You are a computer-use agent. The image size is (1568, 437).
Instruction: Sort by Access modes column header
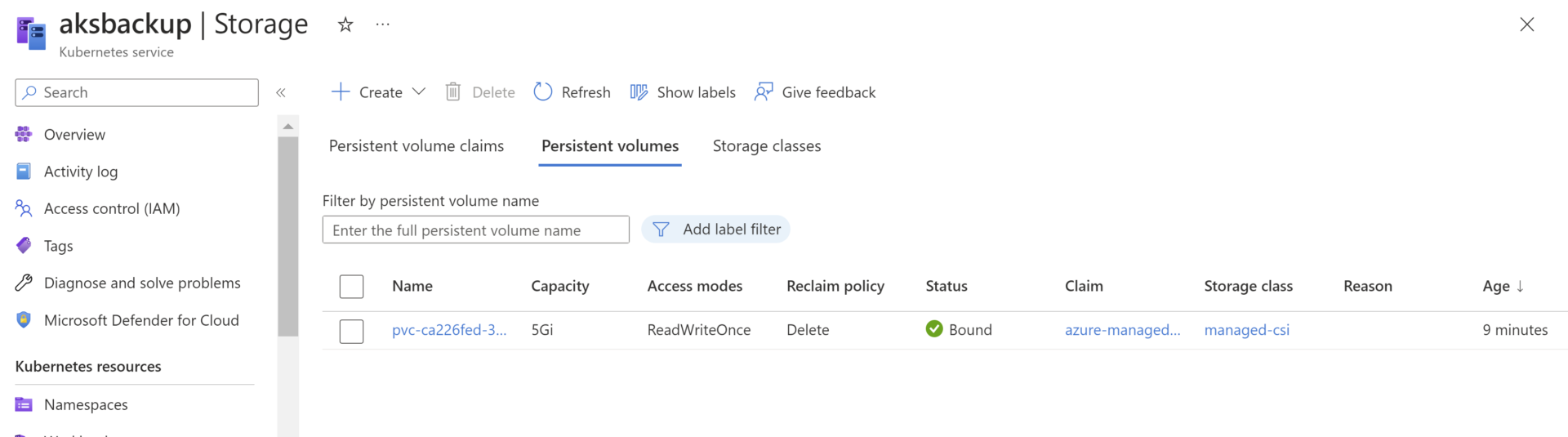tap(695, 286)
